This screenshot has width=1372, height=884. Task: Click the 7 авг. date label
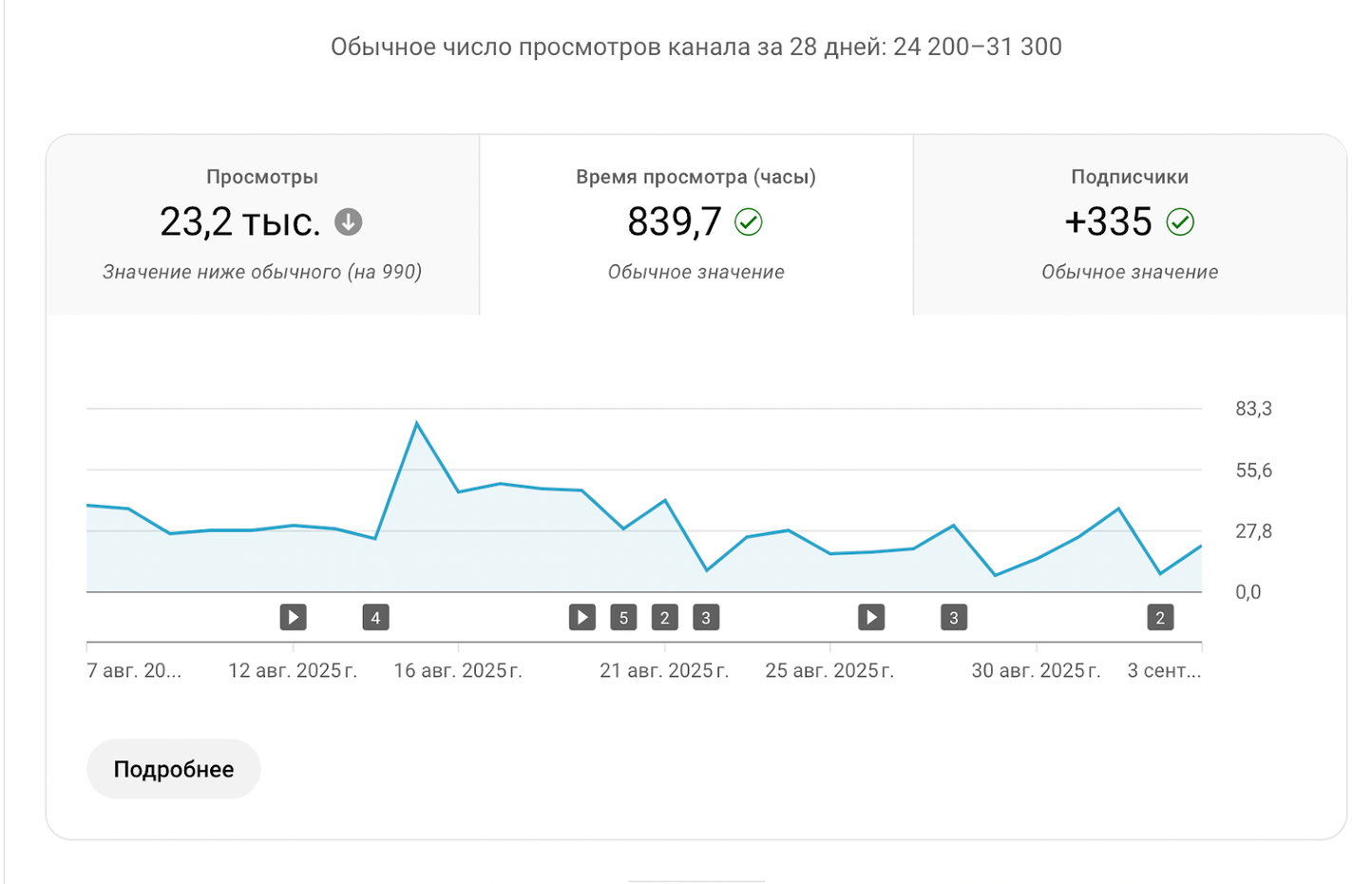[x=133, y=670]
